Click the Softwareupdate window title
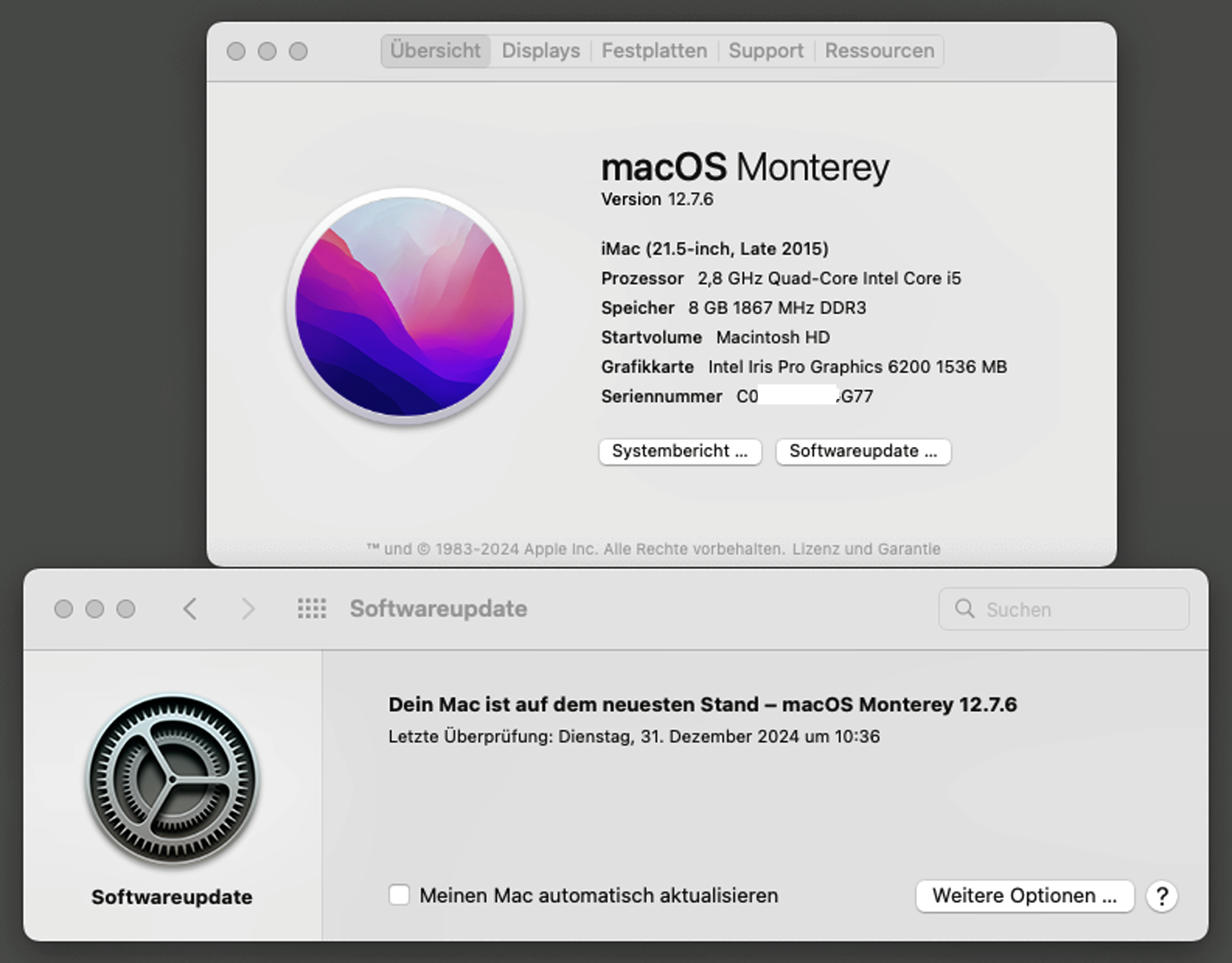The width and height of the screenshot is (1232, 963). pyautogui.click(x=438, y=609)
